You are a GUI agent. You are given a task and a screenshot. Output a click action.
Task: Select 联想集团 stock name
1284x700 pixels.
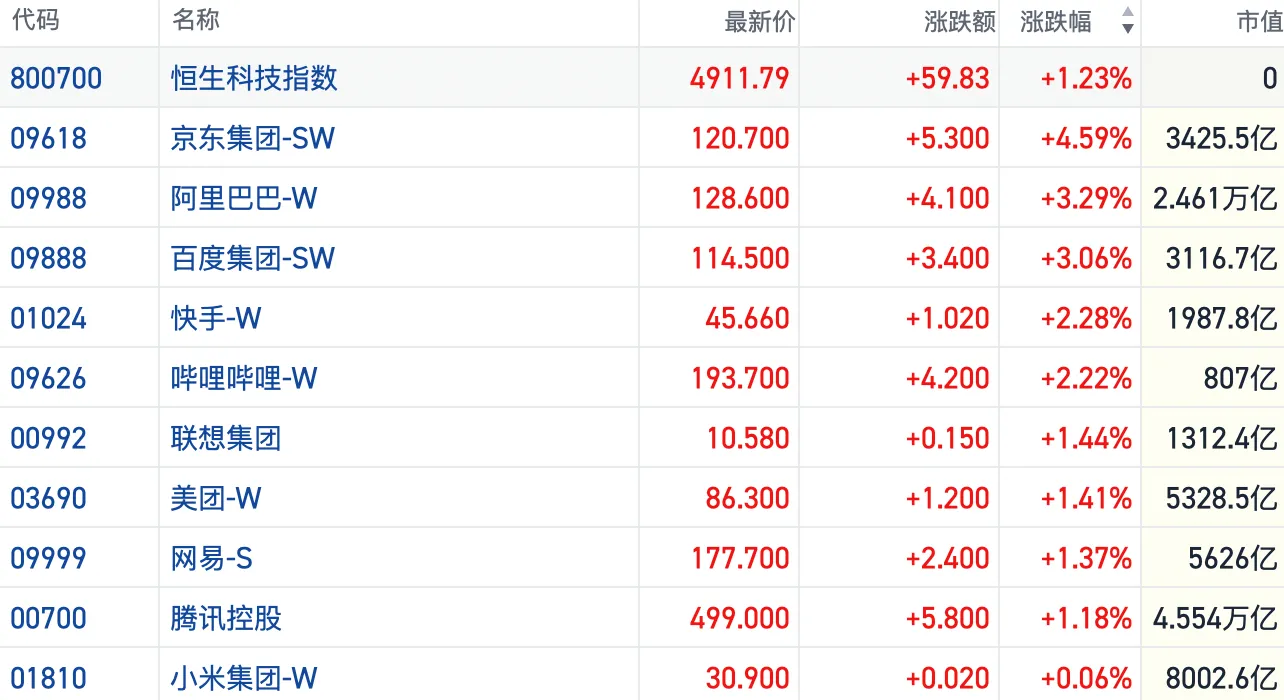click(226, 438)
